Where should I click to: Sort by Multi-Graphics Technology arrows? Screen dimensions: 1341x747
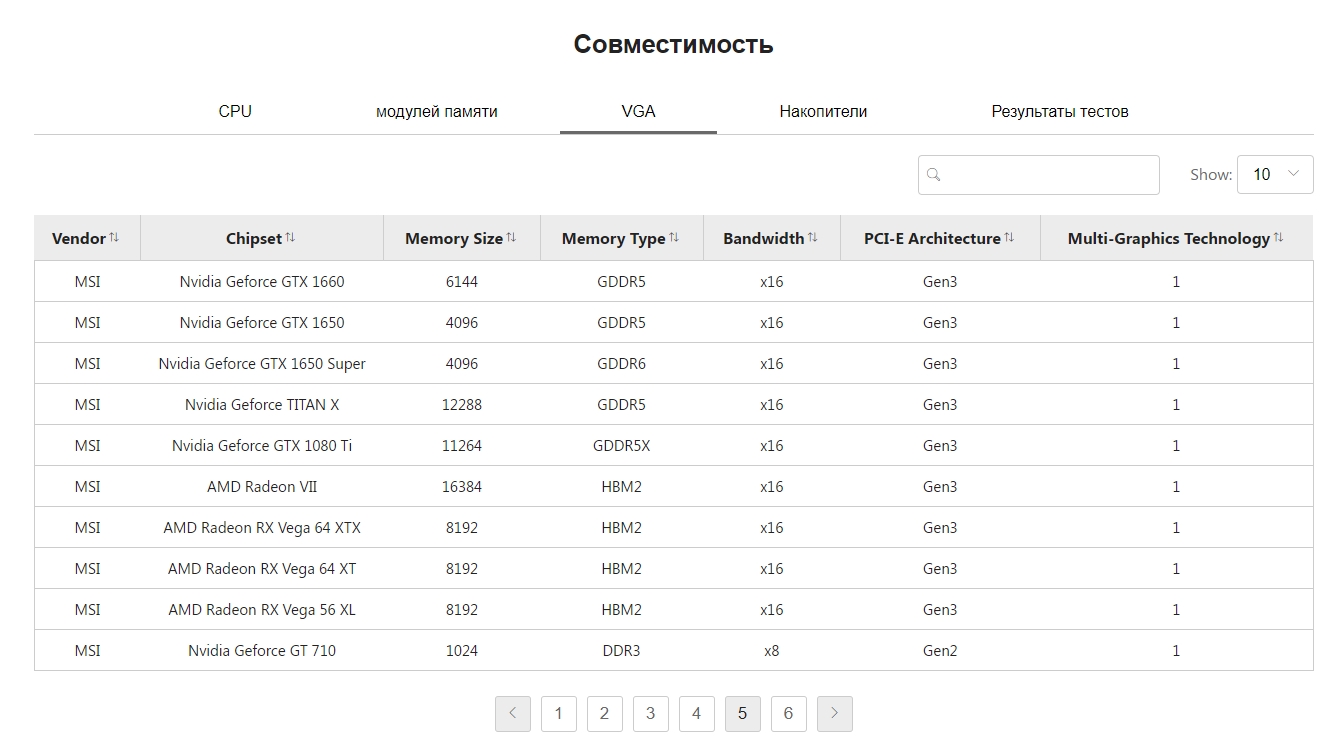coord(1278,238)
